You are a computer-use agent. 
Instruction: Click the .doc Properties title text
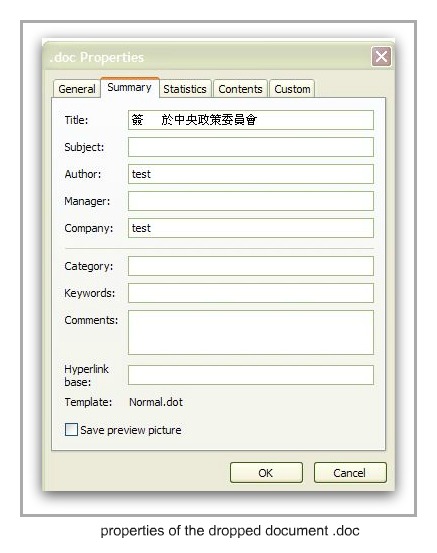point(97,57)
